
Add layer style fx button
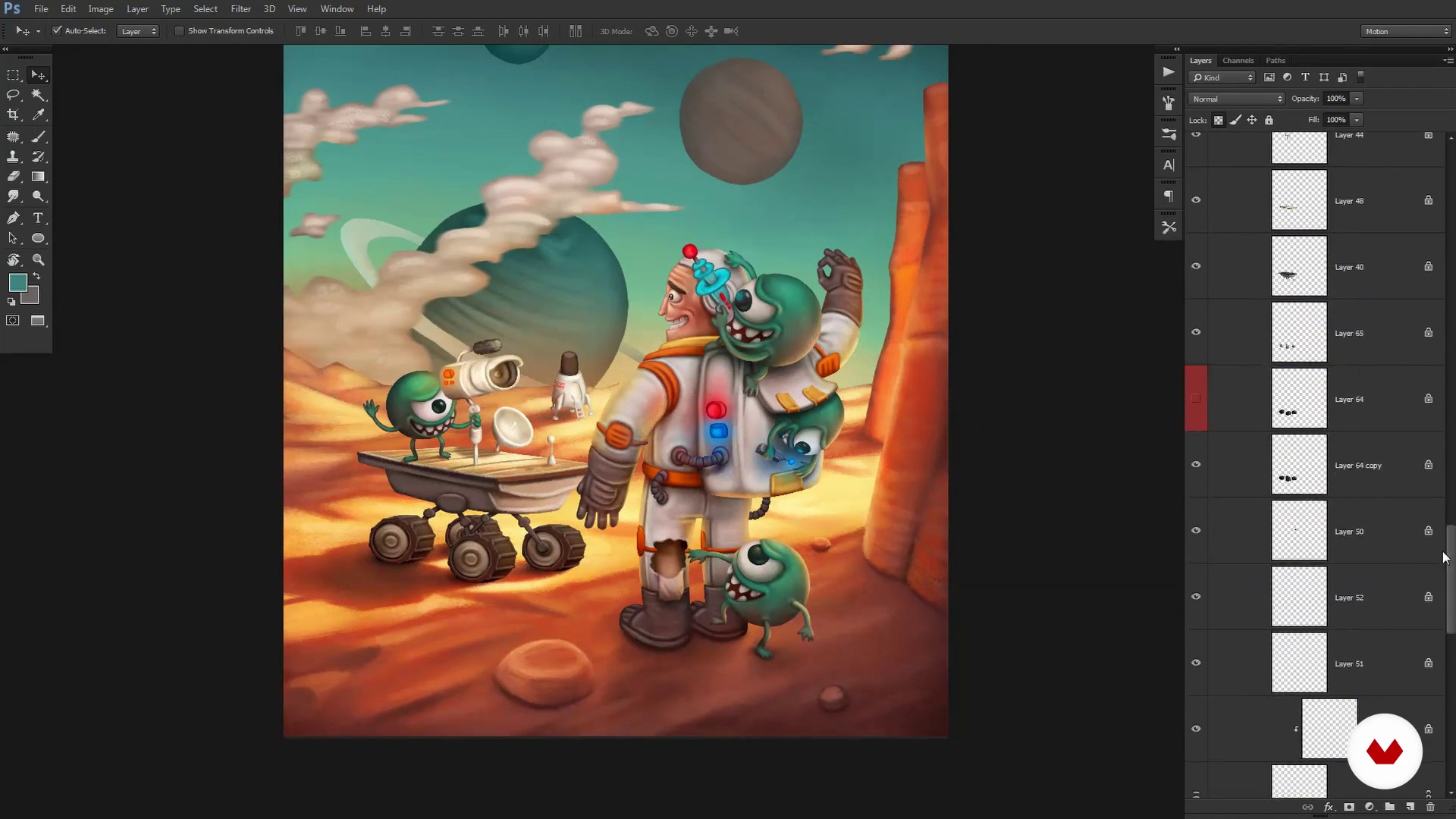coord(1329,807)
